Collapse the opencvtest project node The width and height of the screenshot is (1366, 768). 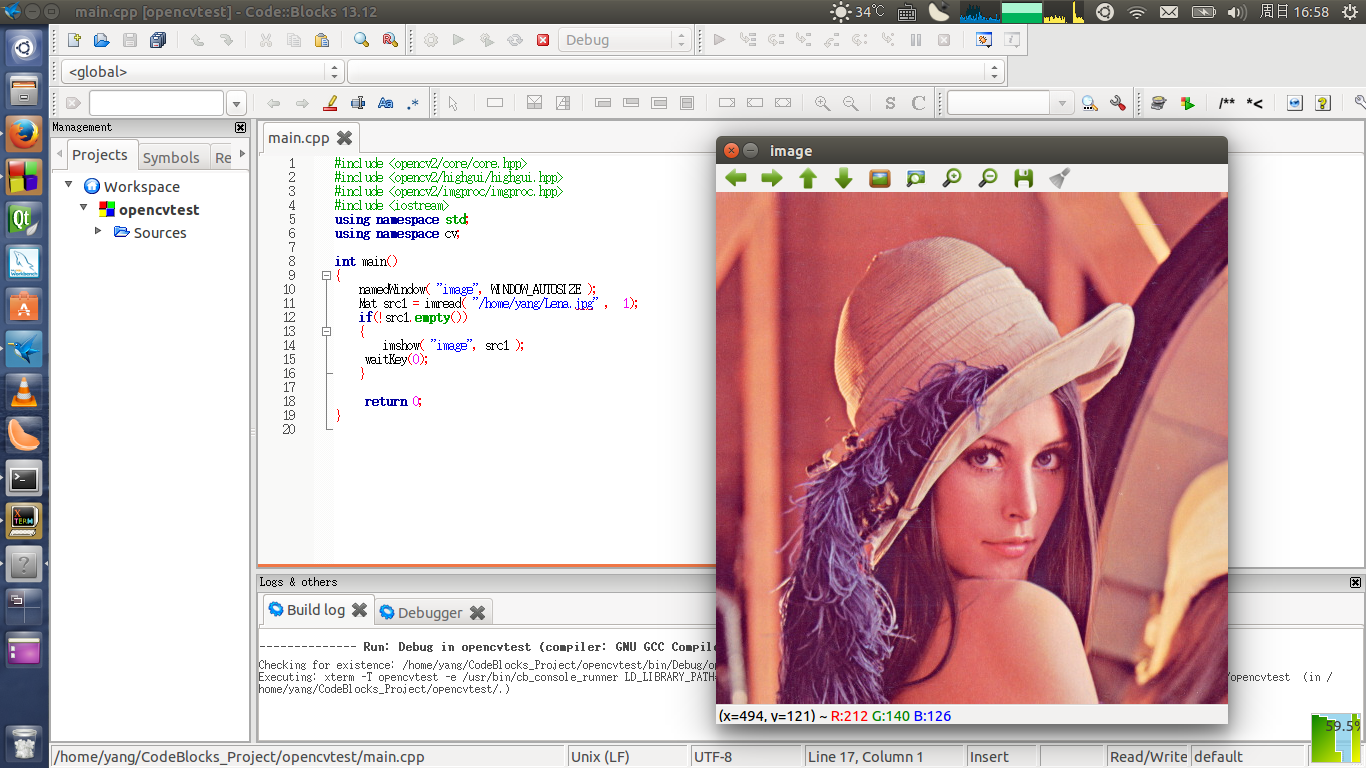click(85, 208)
